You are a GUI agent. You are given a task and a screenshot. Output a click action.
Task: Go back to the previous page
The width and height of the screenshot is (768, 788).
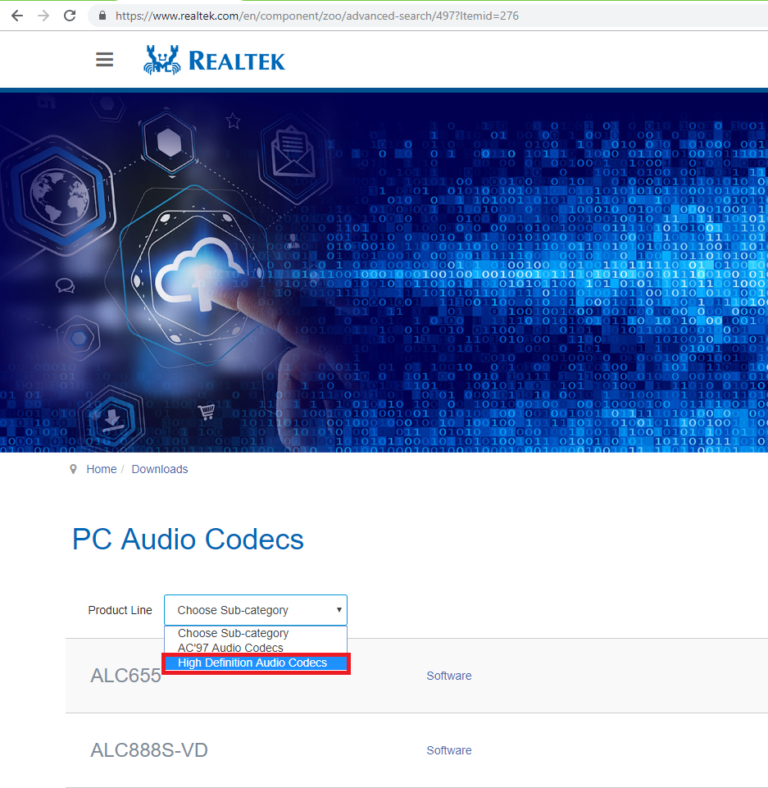(17, 16)
